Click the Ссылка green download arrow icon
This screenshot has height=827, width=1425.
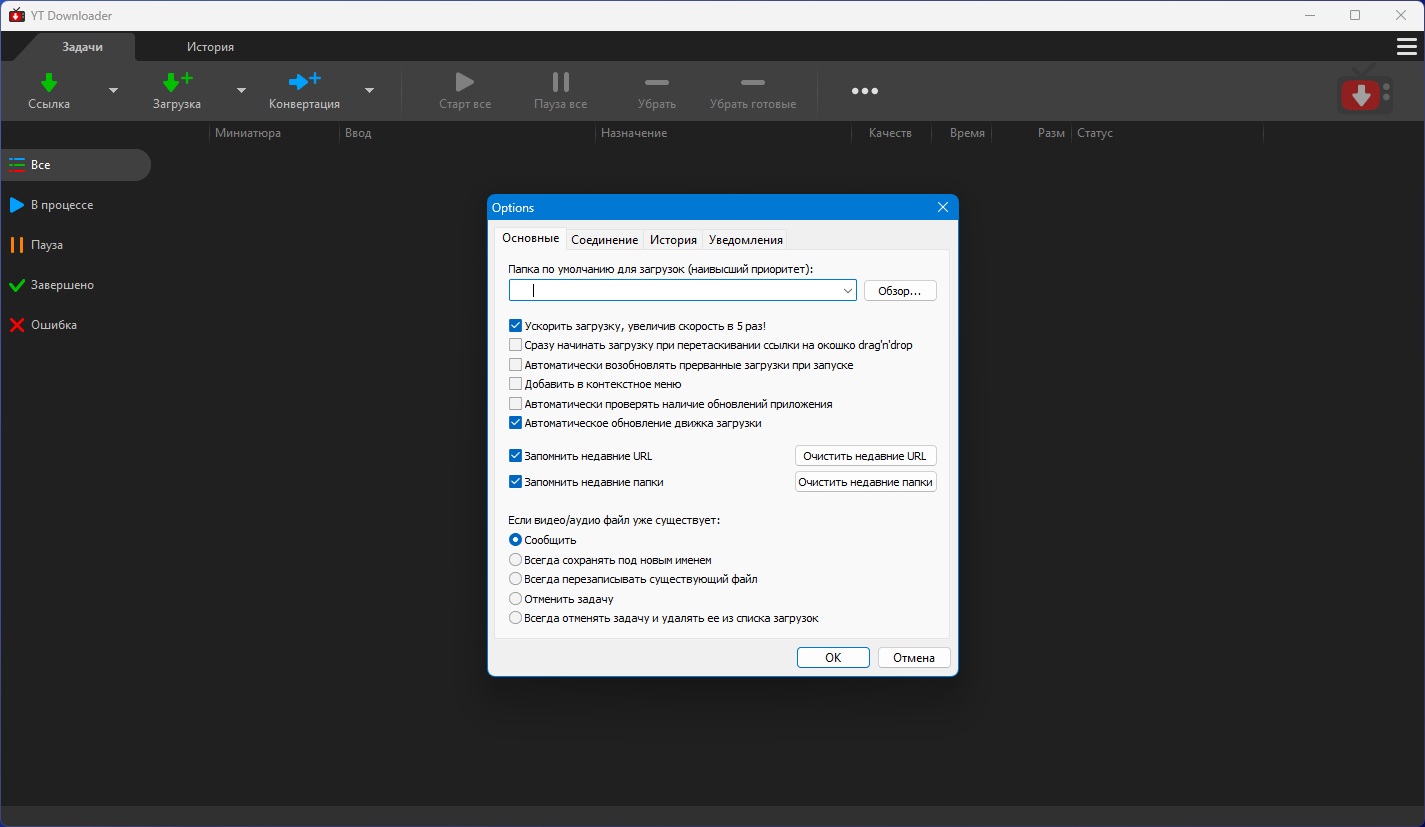49,82
